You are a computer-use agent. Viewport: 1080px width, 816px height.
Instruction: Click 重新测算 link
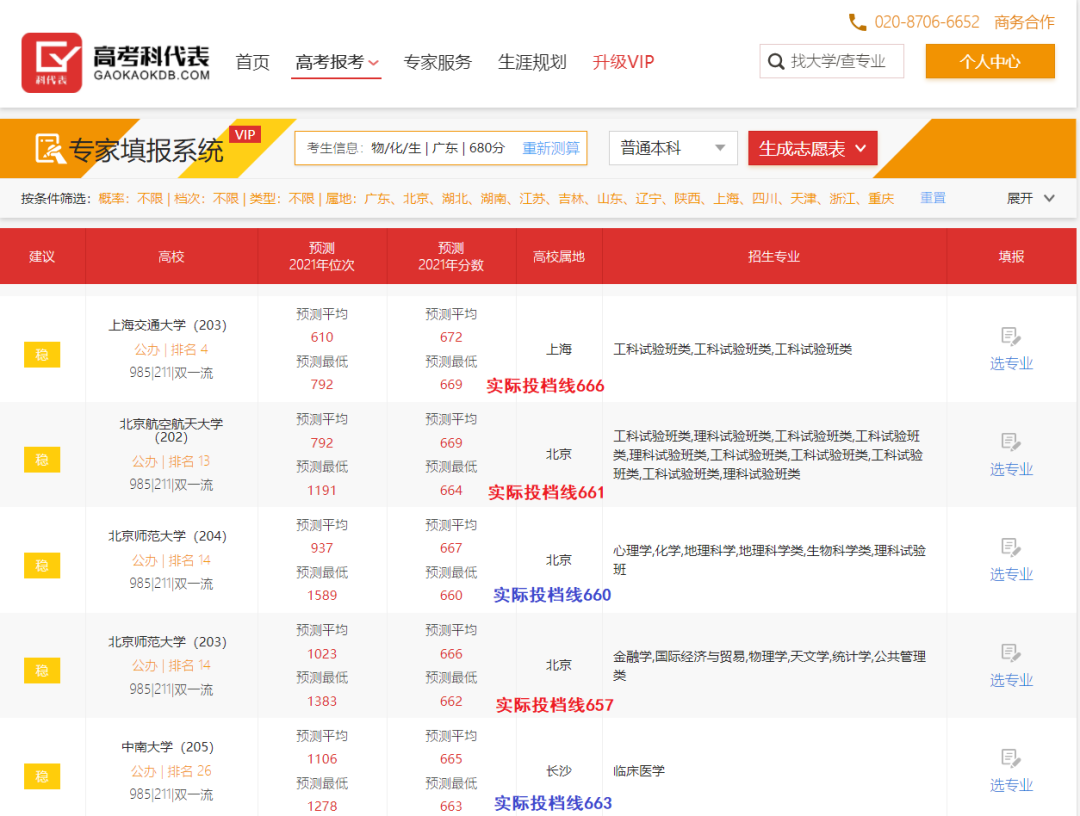coord(551,148)
